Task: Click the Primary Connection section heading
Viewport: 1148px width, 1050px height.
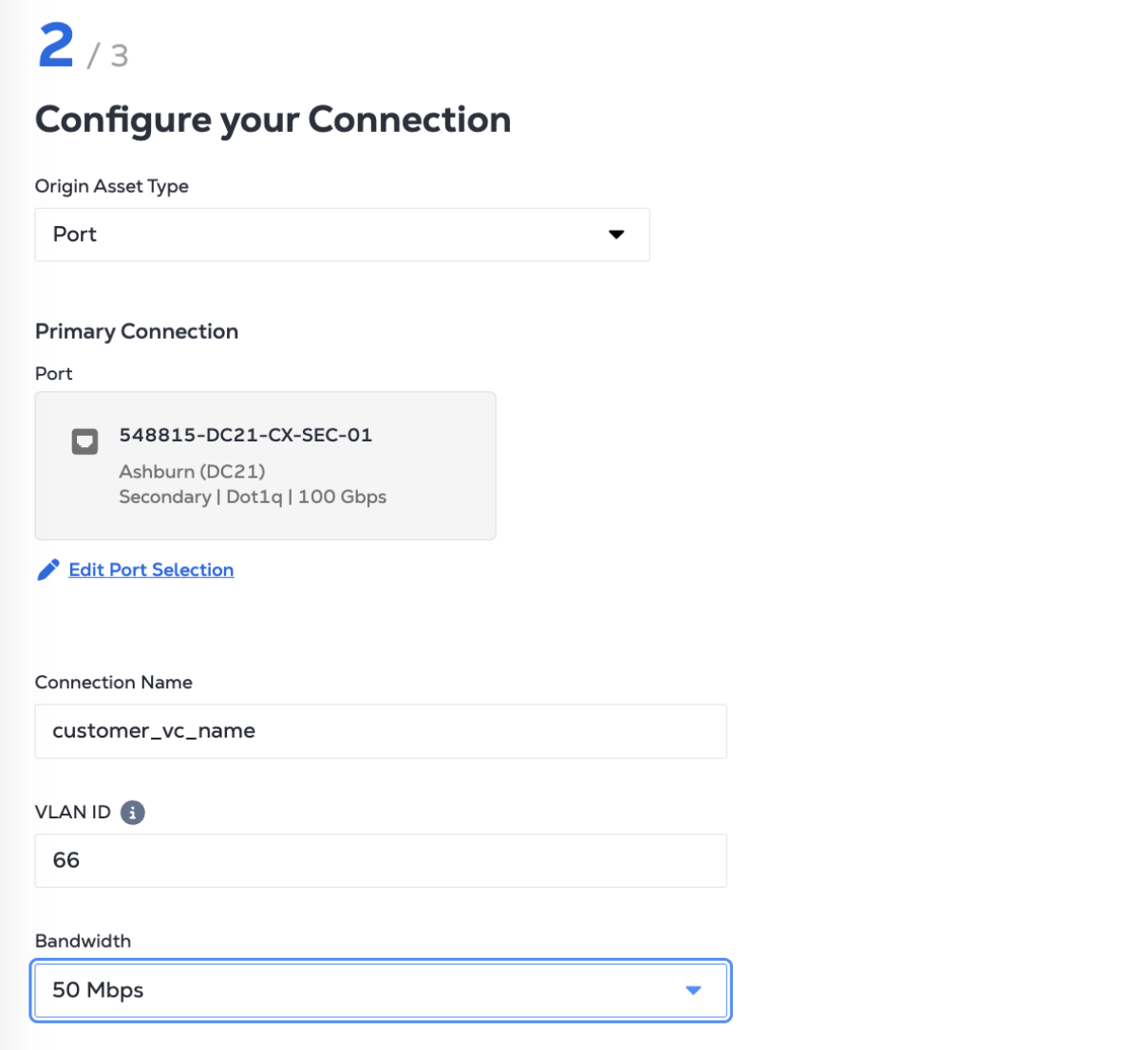Action: tap(137, 331)
